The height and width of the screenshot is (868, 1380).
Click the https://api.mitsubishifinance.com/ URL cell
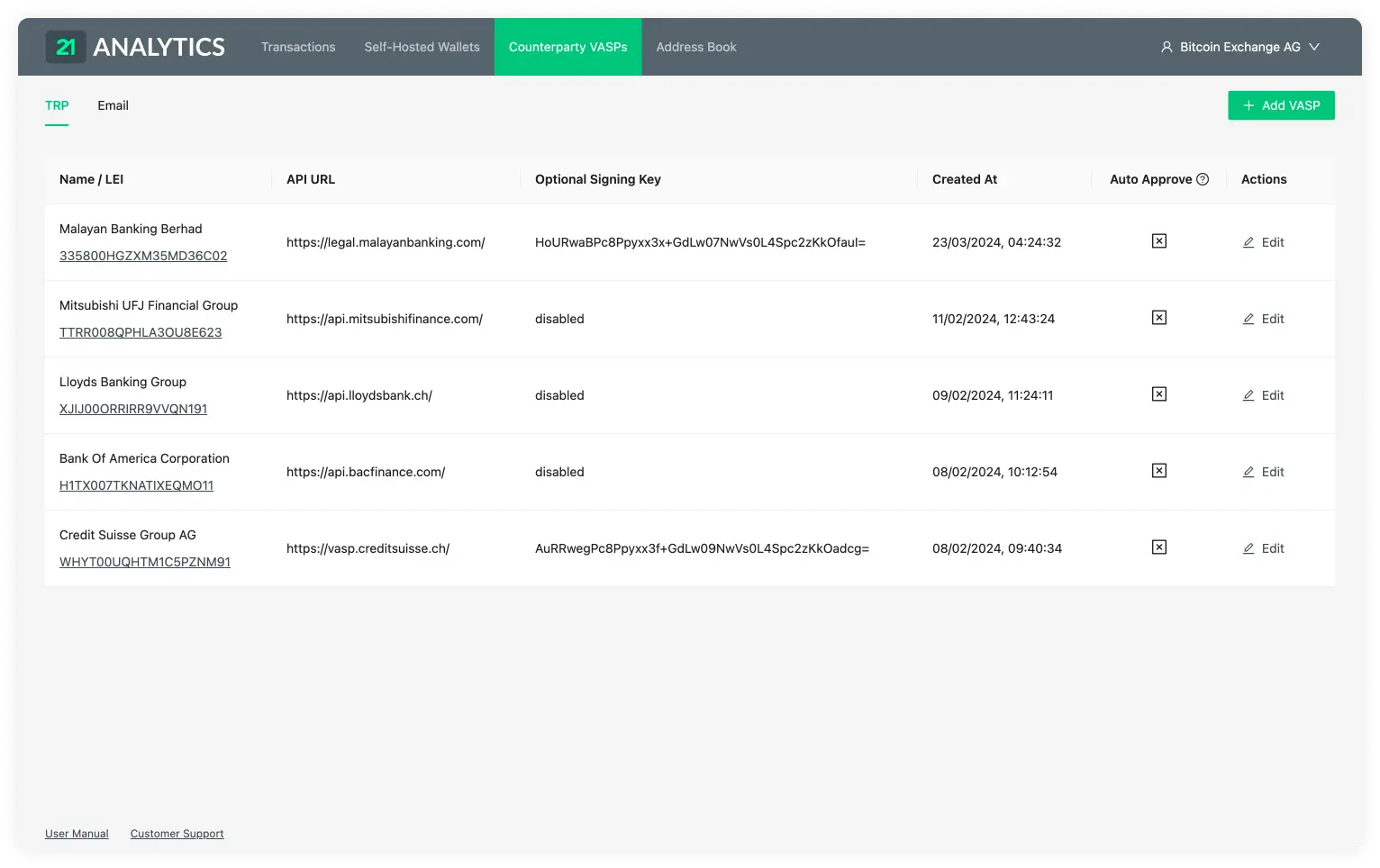(x=385, y=319)
